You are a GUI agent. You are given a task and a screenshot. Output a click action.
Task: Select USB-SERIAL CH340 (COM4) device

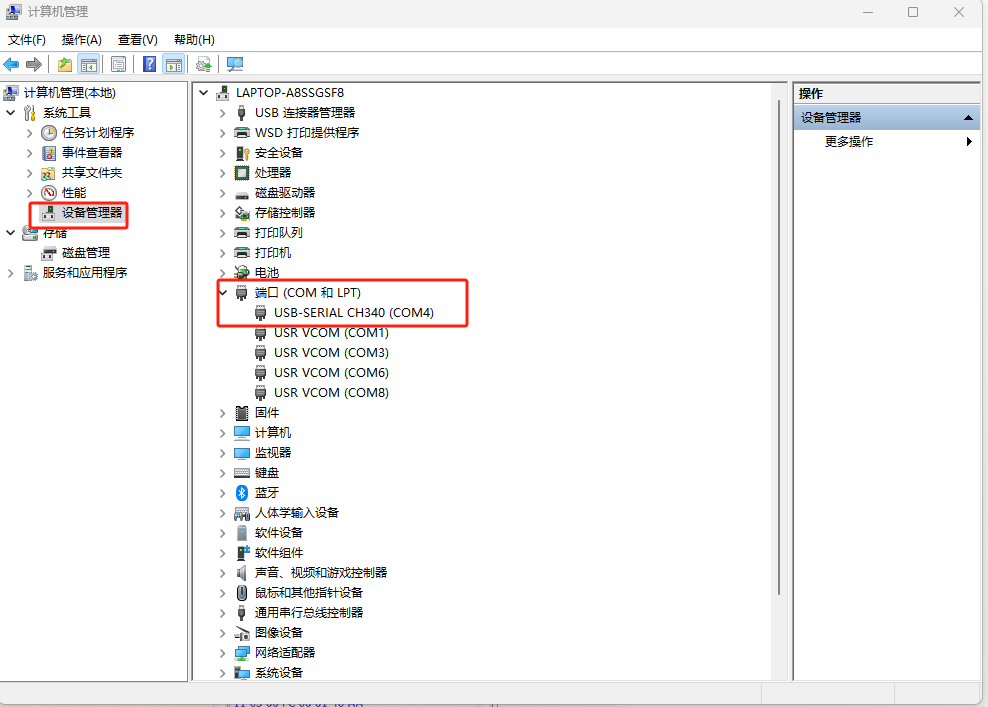click(354, 313)
